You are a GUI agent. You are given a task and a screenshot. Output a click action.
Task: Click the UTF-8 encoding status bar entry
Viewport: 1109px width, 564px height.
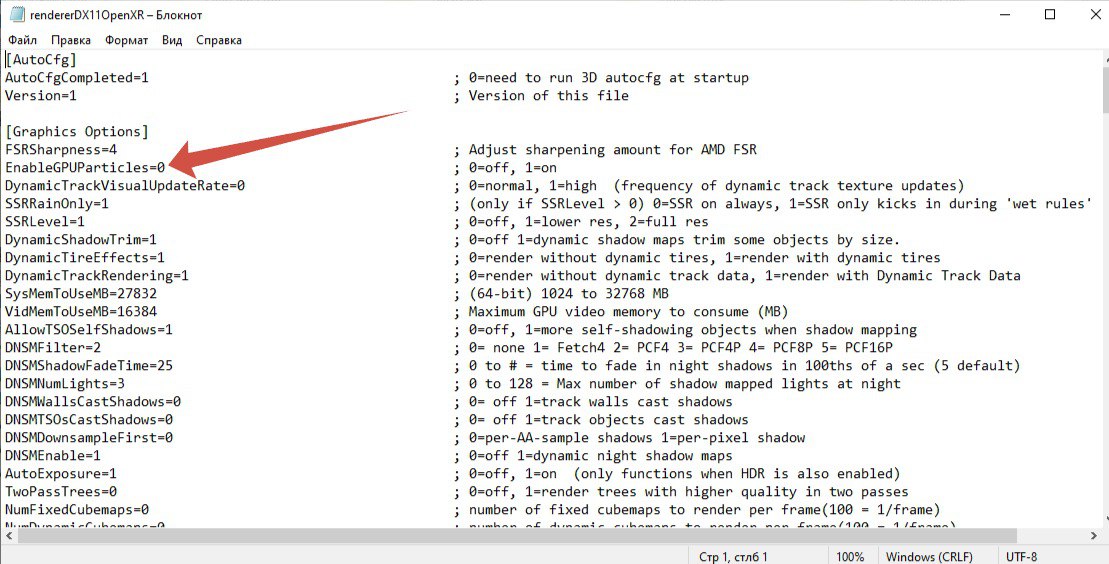coord(1022,557)
